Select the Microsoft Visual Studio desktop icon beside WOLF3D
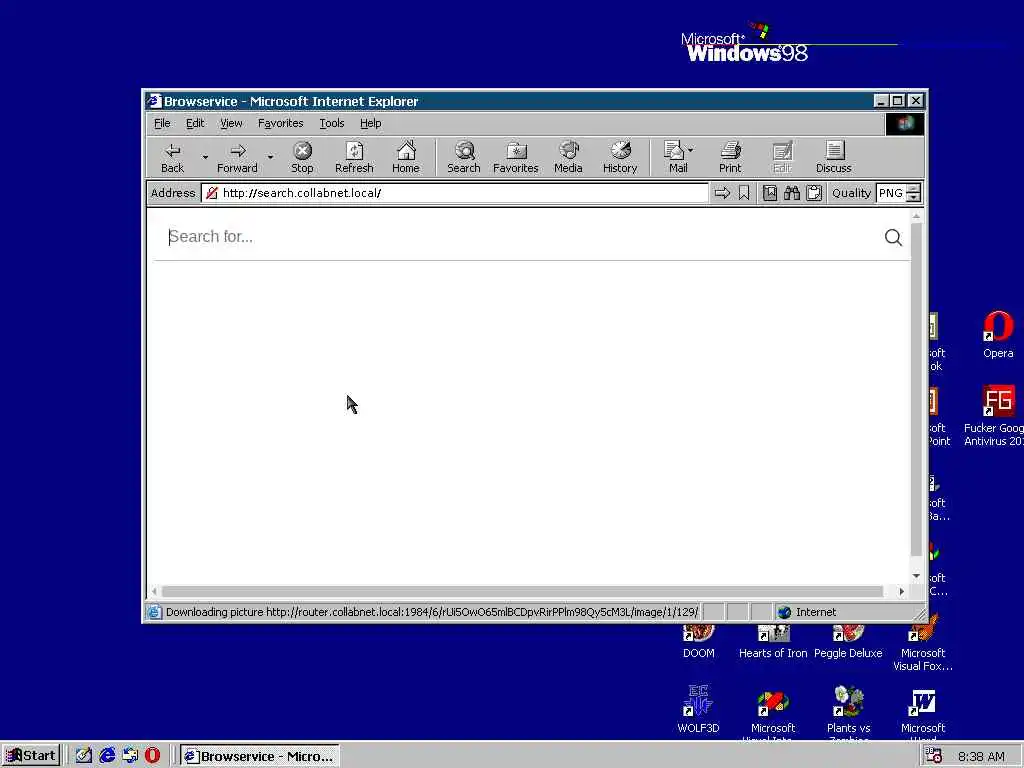The height and width of the screenshot is (768, 1024). point(773,713)
